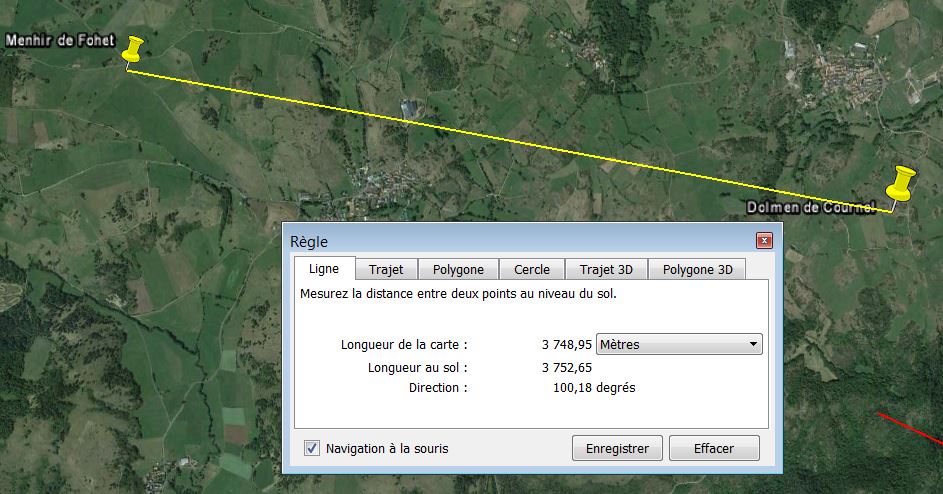Click the Longueur de la carte label

(x=404, y=345)
